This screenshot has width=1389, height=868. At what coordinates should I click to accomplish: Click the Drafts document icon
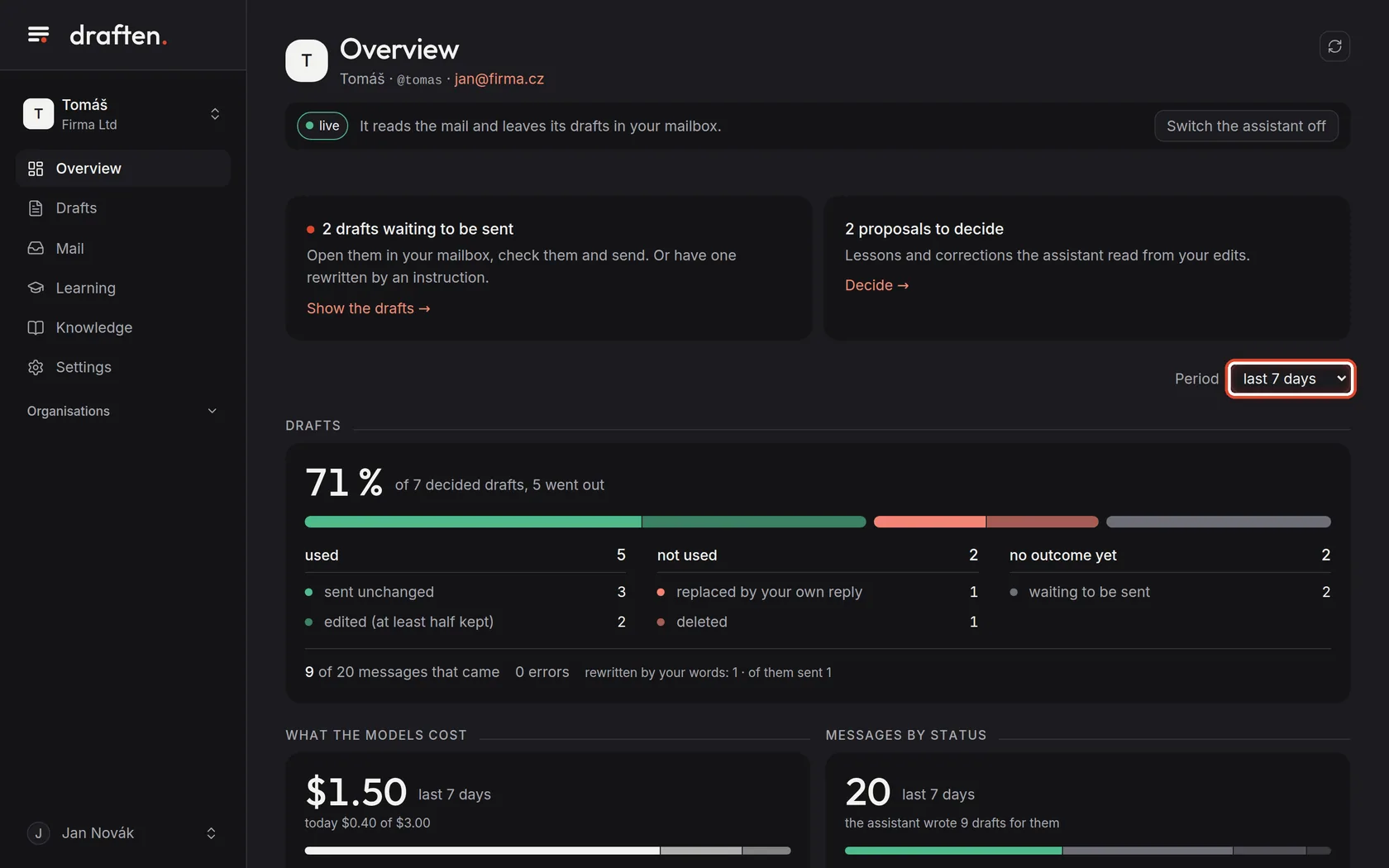pos(36,208)
